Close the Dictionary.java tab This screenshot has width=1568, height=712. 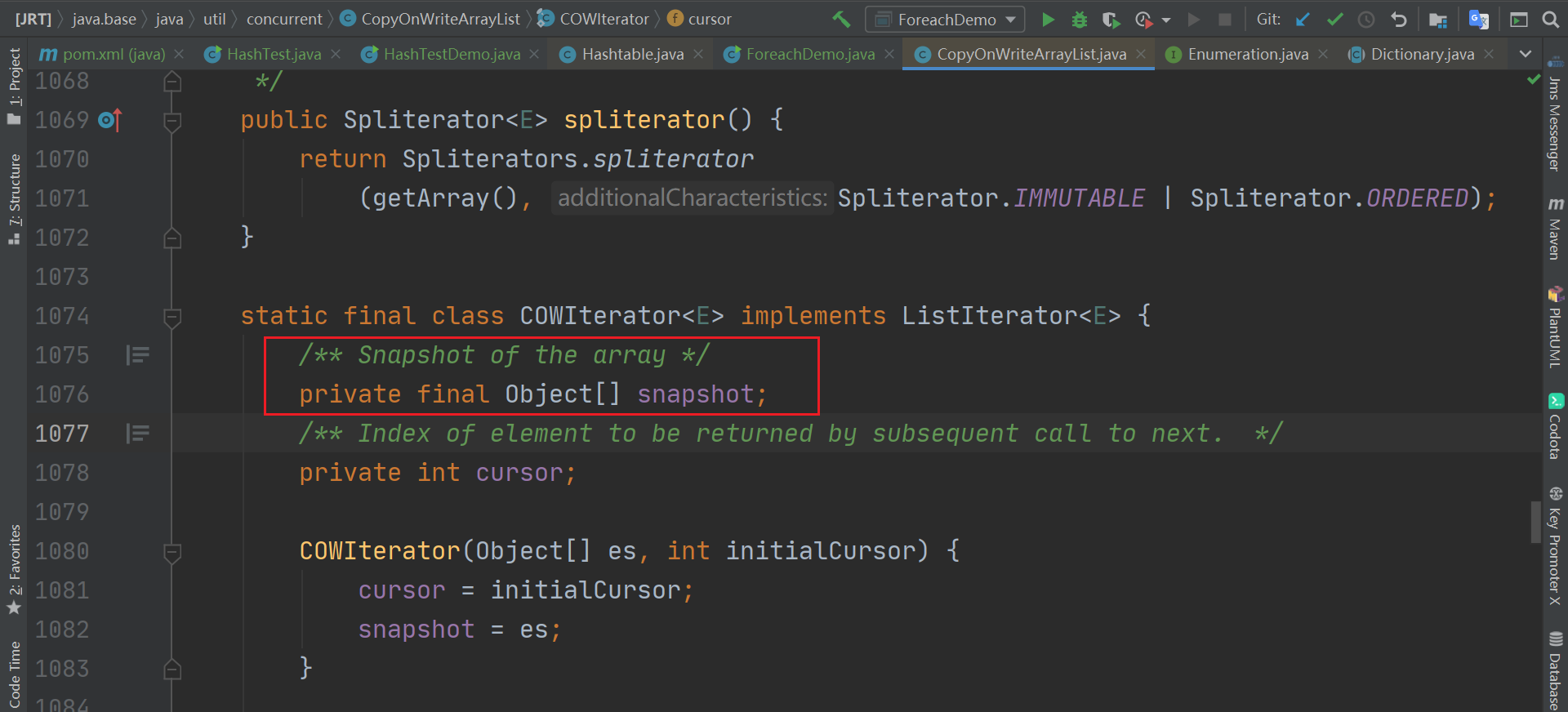tap(1489, 54)
